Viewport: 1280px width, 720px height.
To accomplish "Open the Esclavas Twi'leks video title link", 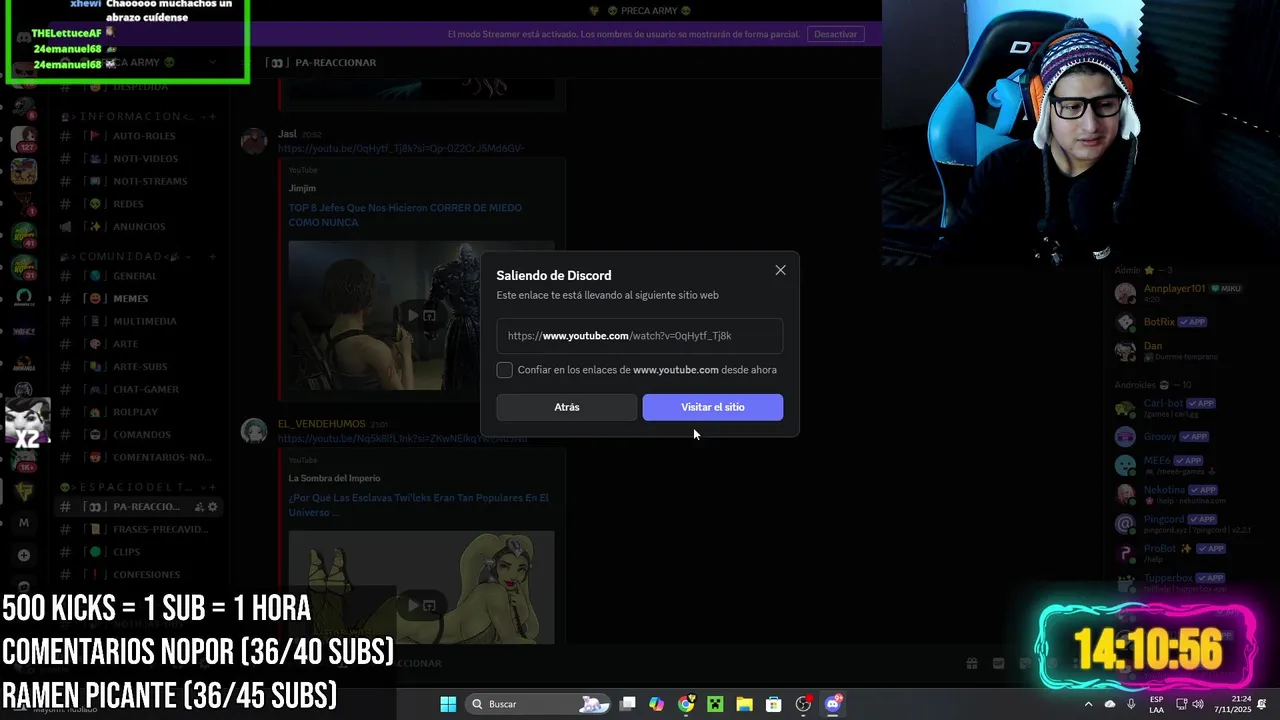I will tap(418, 505).
